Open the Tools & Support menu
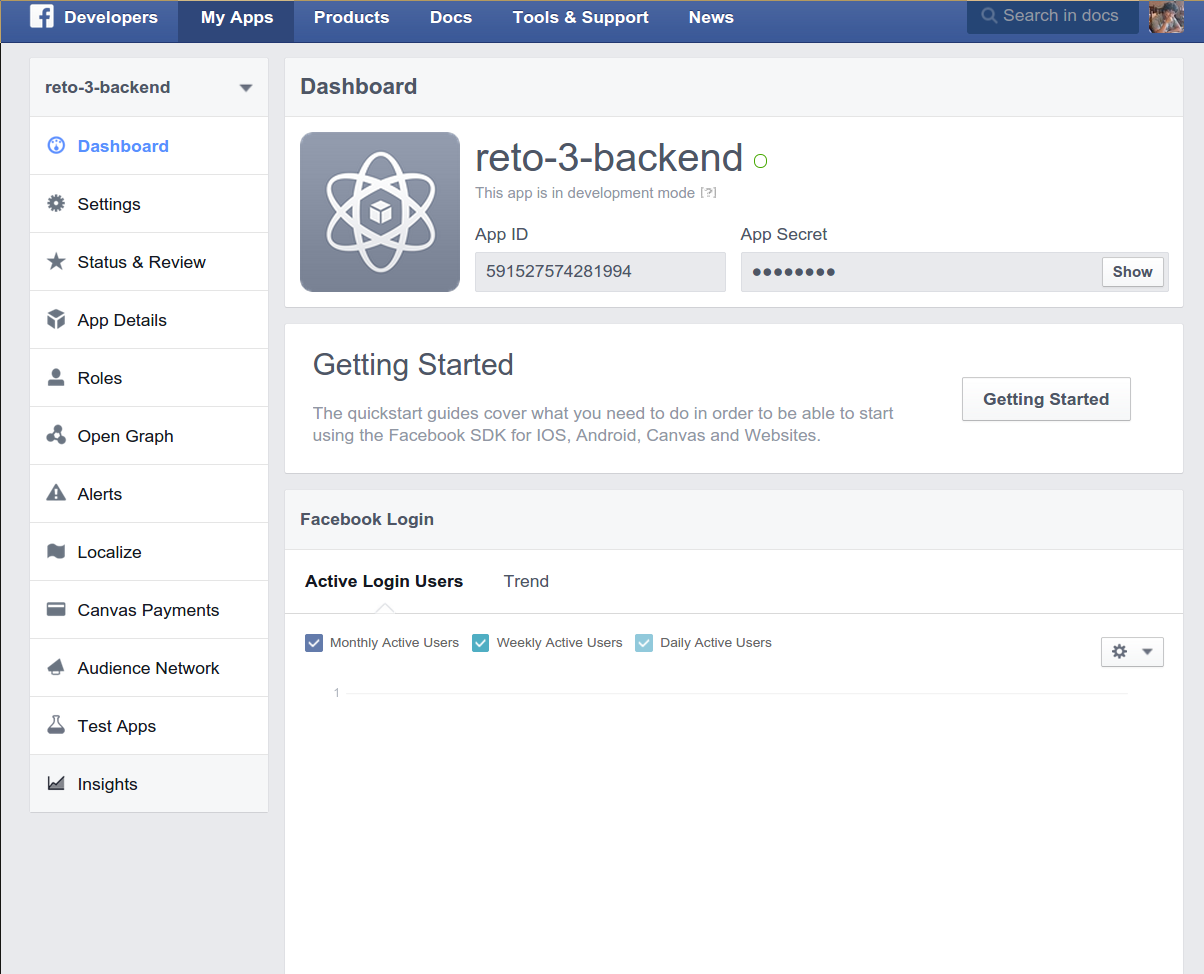Viewport: 1204px width, 974px height. [581, 18]
